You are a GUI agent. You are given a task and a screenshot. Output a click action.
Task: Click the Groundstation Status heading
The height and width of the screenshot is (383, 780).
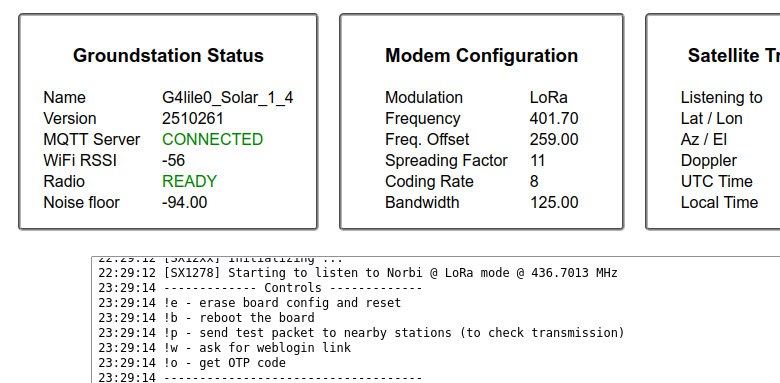point(168,55)
